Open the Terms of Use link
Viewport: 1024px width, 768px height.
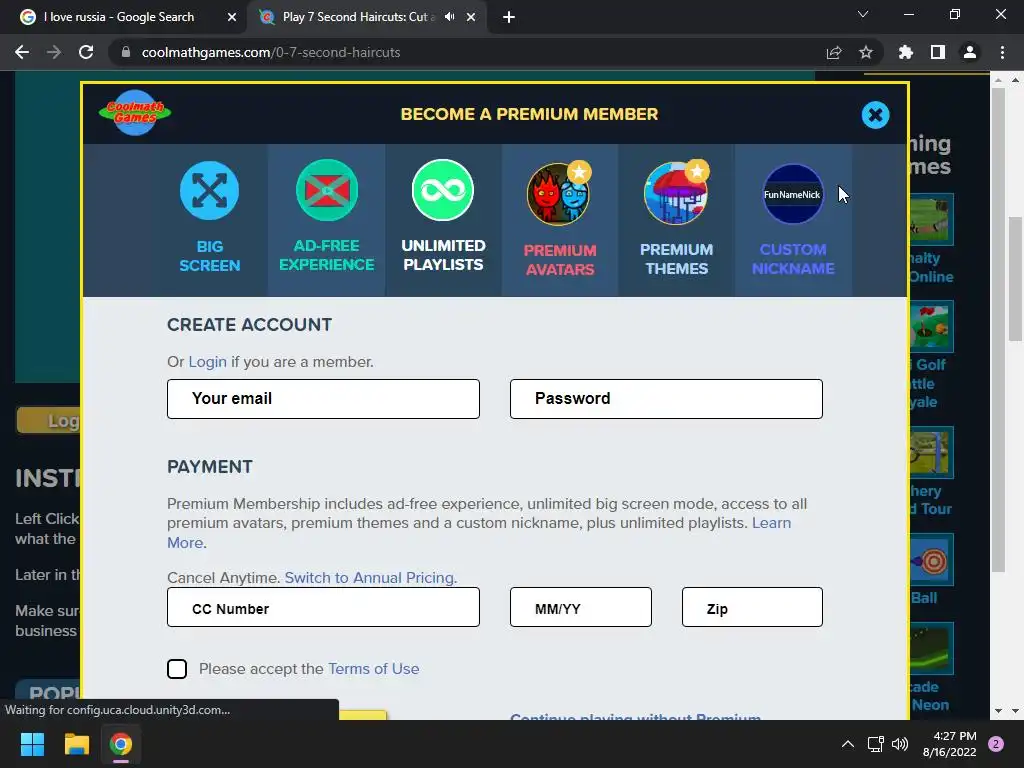point(374,669)
